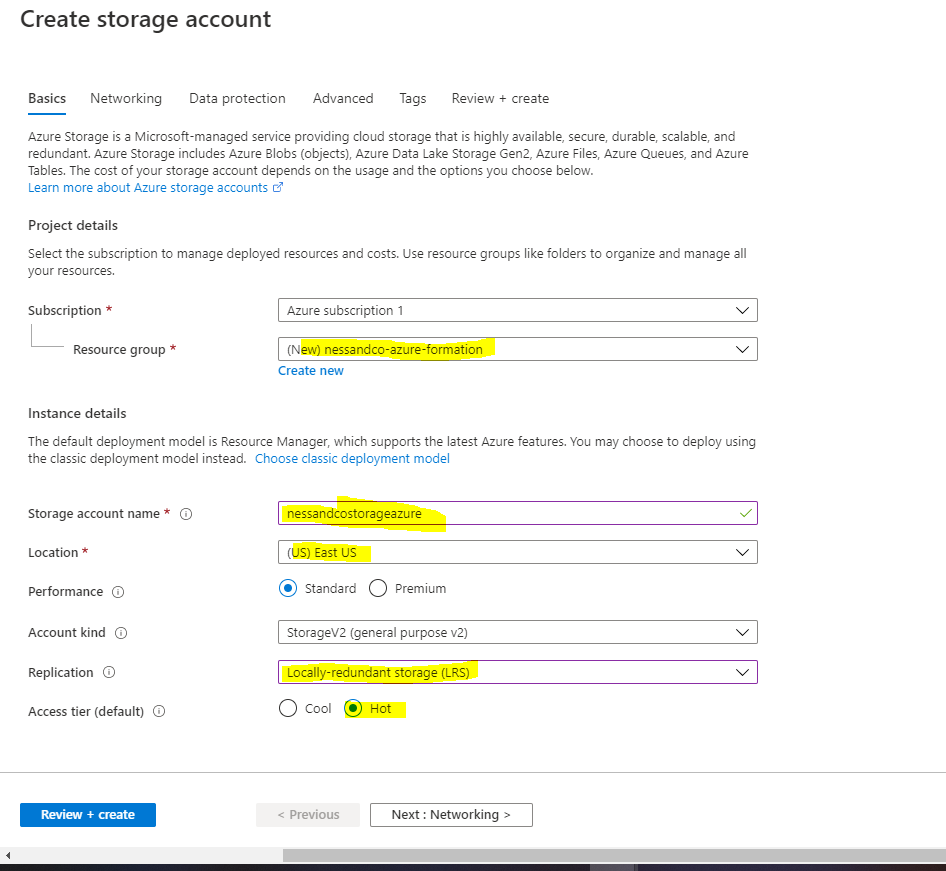Click Create new resource group link
This screenshot has height=871, width=946.
[311, 370]
